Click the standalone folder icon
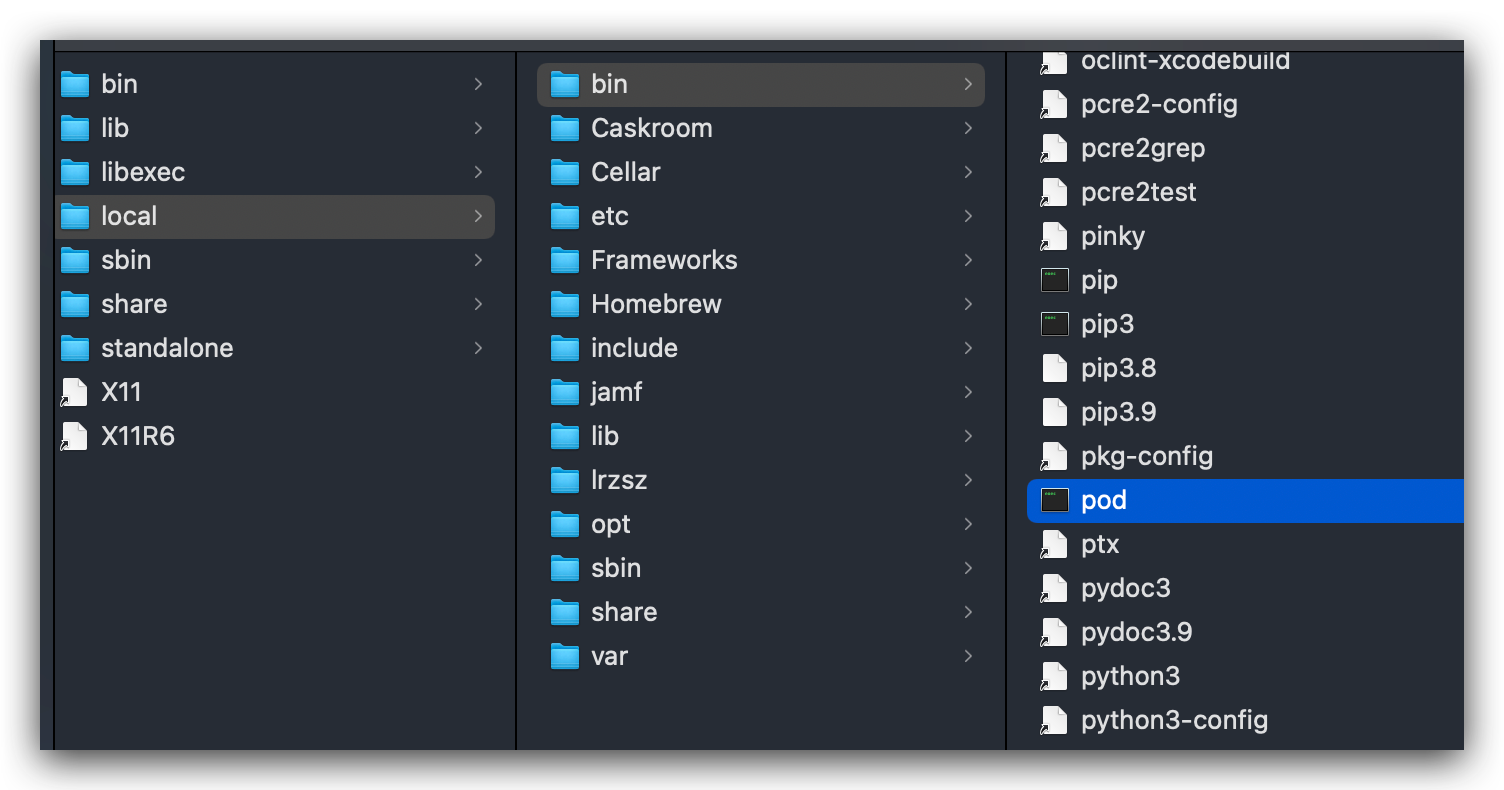Viewport: 1504px width, 790px height. click(75, 348)
